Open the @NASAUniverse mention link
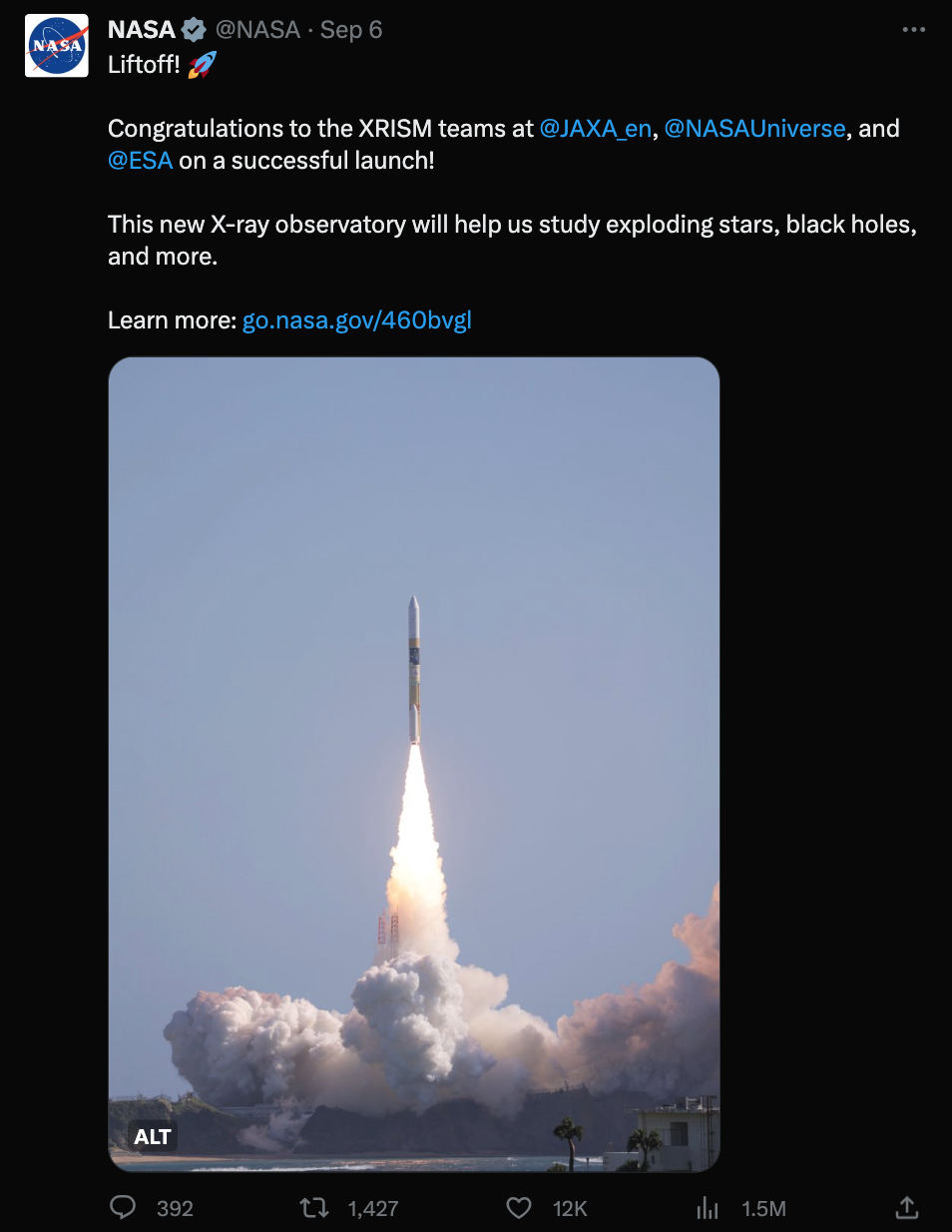This screenshot has width=952, height=1232. pos(755,129)
